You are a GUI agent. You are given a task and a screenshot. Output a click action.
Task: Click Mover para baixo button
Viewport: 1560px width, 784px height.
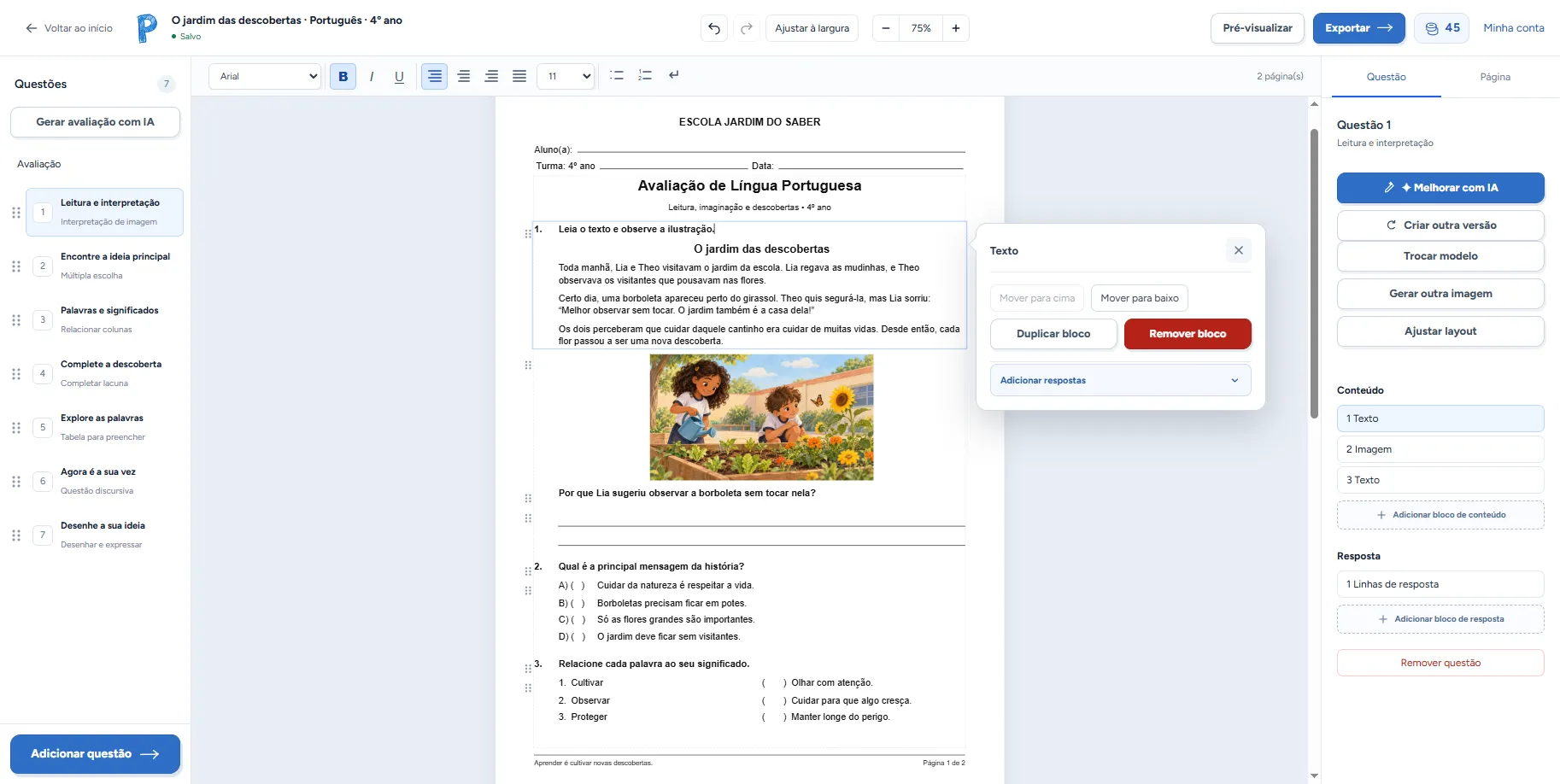(x=1140, y=298)
